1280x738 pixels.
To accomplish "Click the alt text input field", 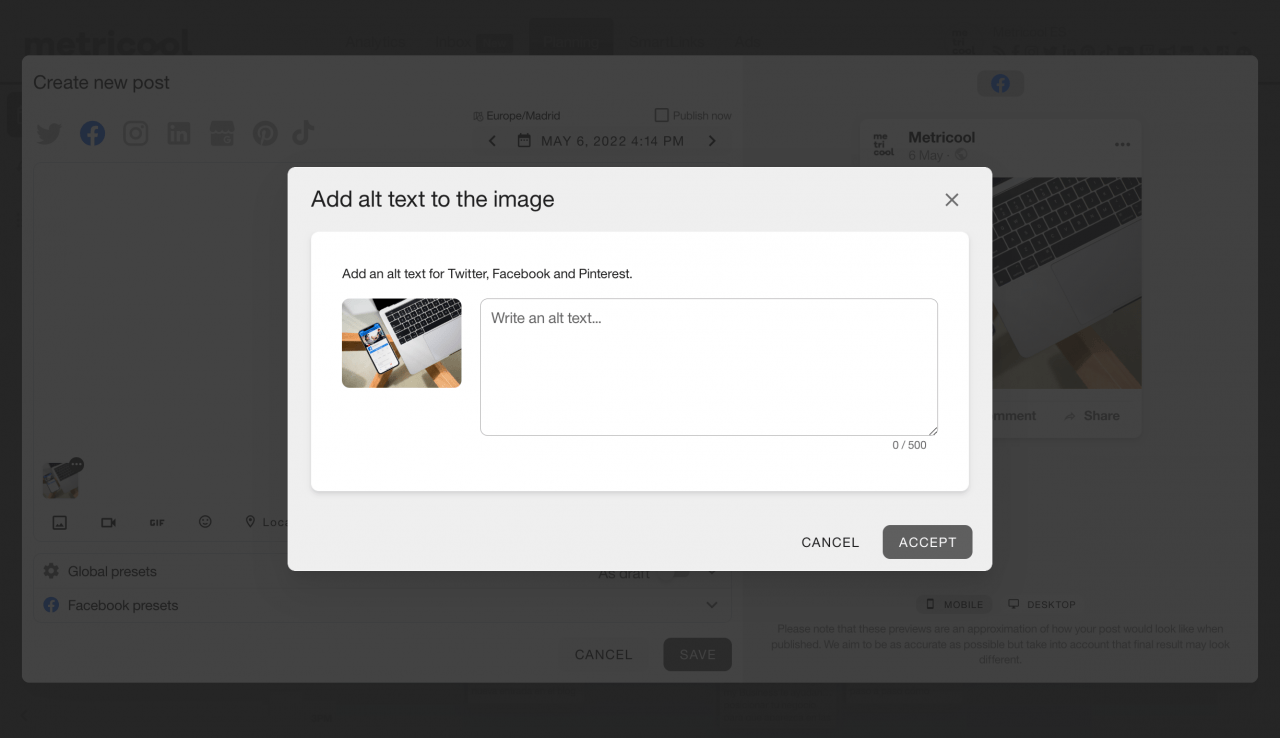I will click(708, 366).
